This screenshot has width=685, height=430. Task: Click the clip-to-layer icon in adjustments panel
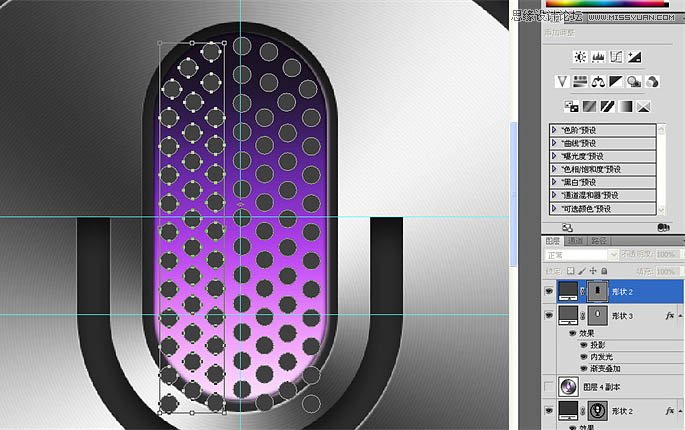tap(663, 228)
